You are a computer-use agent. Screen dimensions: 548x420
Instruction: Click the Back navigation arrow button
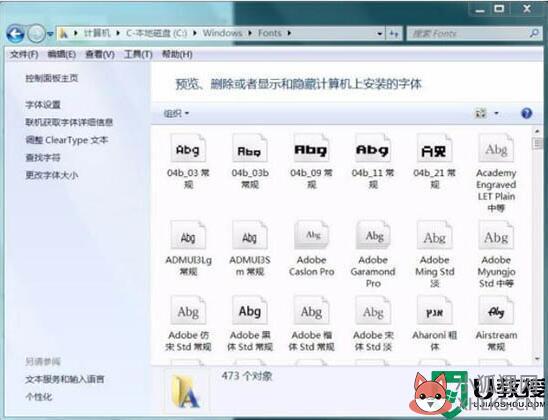click(x=15, y=34)
